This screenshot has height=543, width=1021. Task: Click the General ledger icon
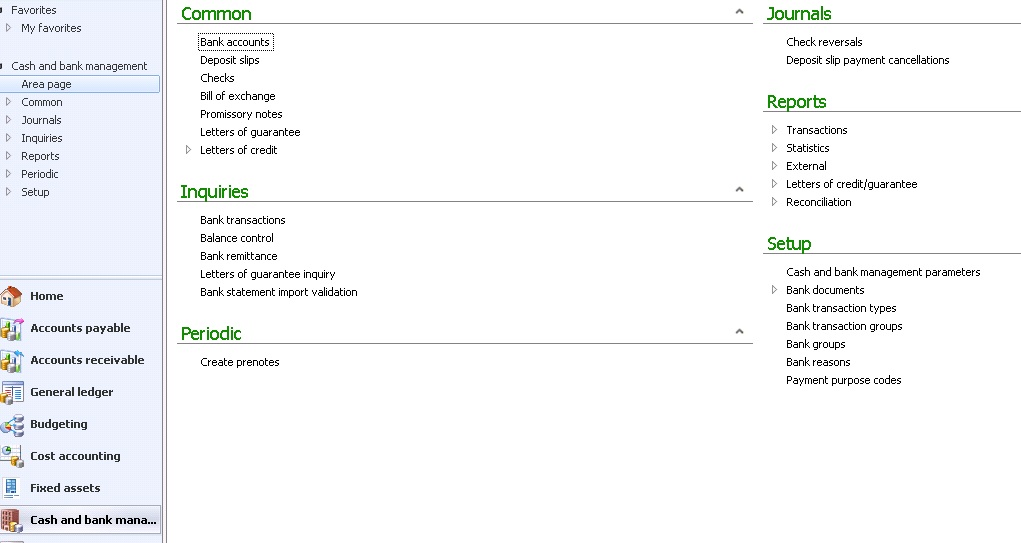click(12, 392)
